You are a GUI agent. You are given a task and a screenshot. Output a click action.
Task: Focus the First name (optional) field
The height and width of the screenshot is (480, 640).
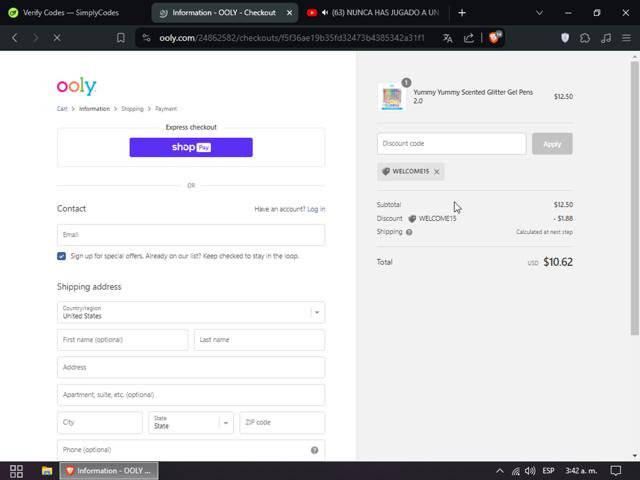pos(122,340)
